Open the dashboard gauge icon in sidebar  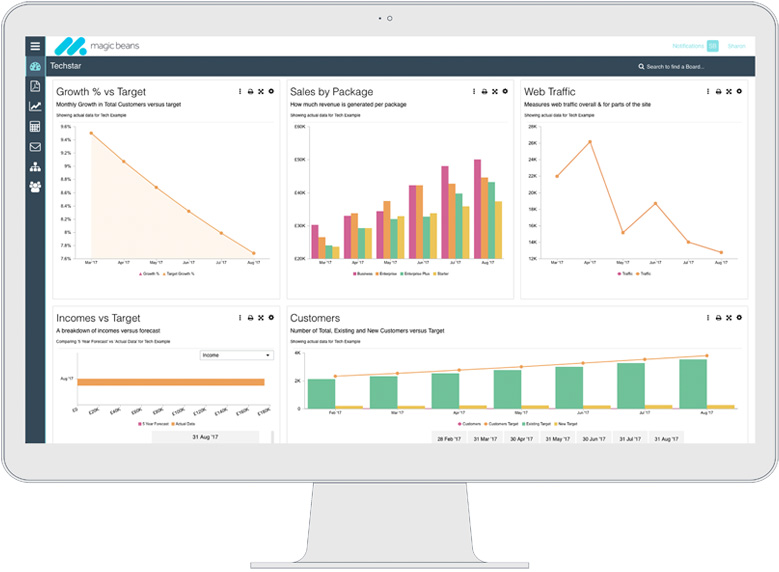coord(35,67)
